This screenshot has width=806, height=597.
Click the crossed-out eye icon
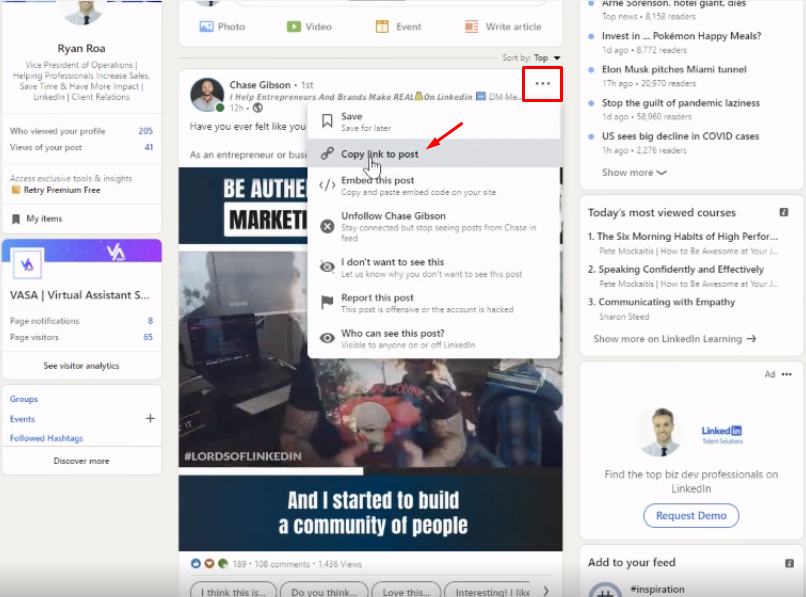(327, 267)
